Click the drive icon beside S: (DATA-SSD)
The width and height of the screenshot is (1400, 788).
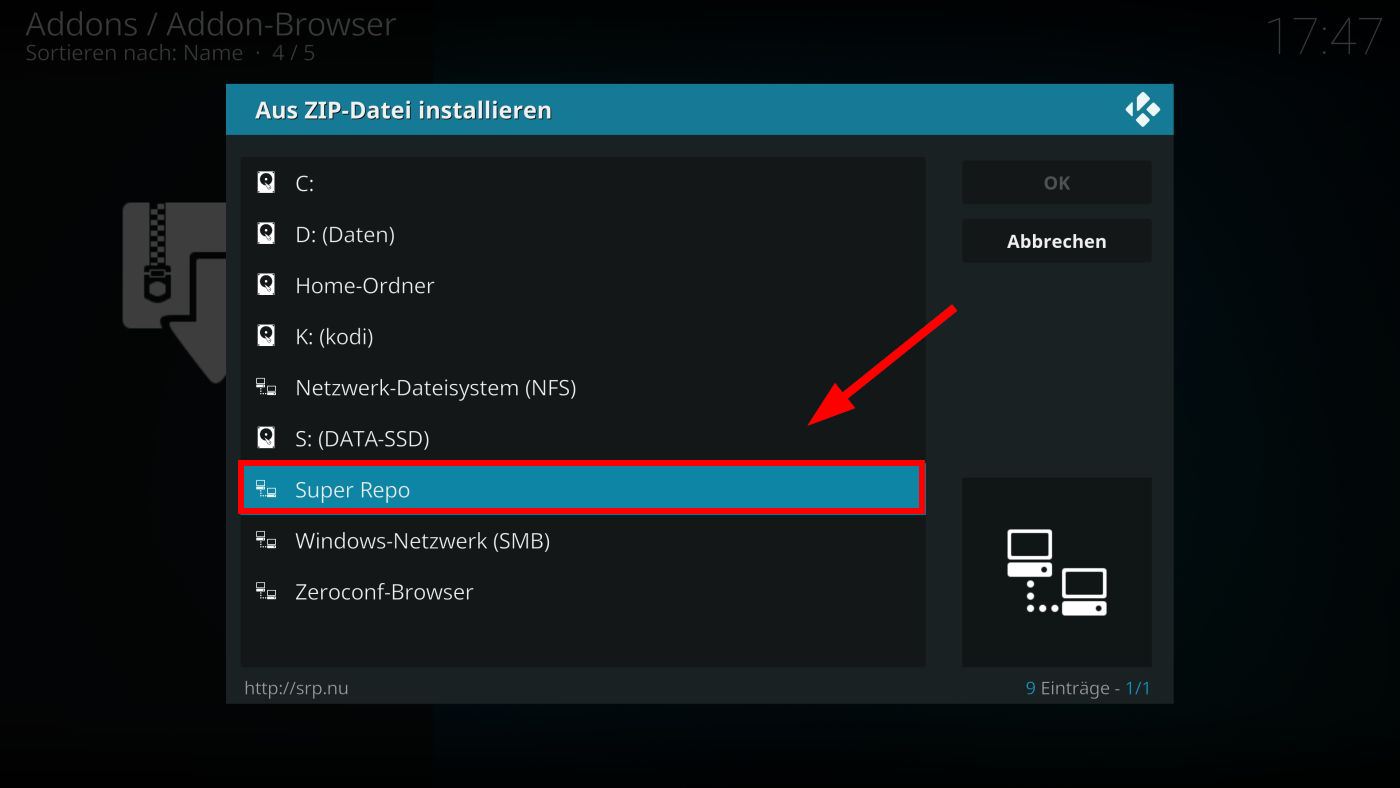point(266,438)
